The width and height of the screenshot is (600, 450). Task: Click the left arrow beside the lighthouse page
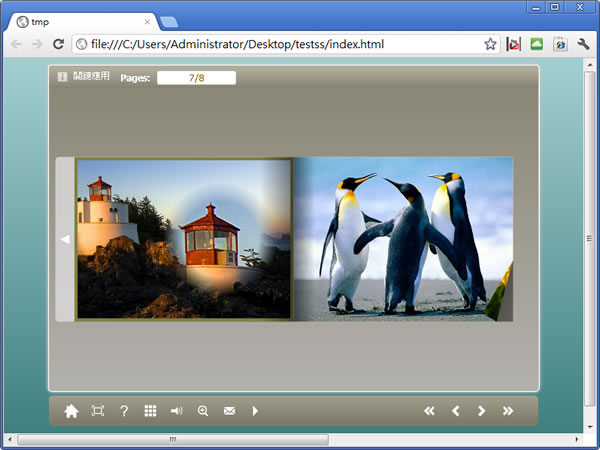pos(65,240)
